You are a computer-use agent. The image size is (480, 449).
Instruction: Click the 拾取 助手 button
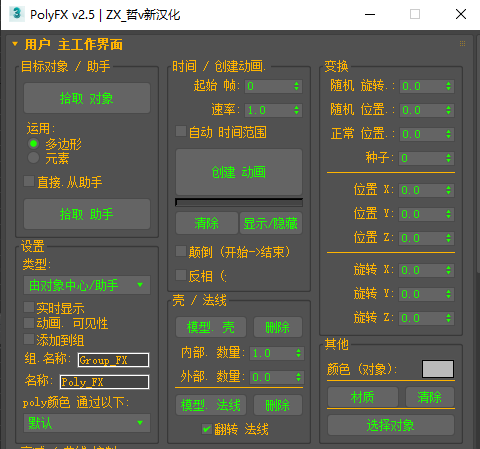(87, 214)
